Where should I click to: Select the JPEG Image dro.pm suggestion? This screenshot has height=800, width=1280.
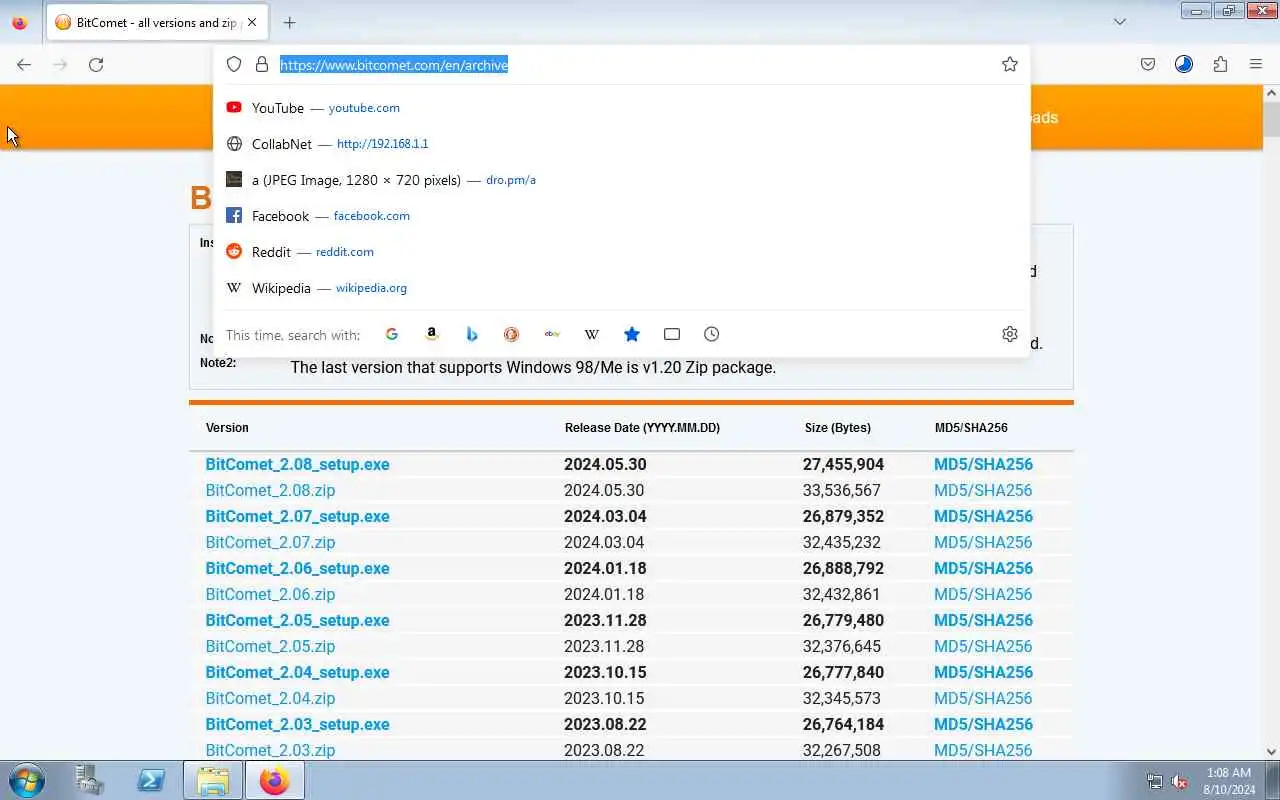(x=621, y=180)
